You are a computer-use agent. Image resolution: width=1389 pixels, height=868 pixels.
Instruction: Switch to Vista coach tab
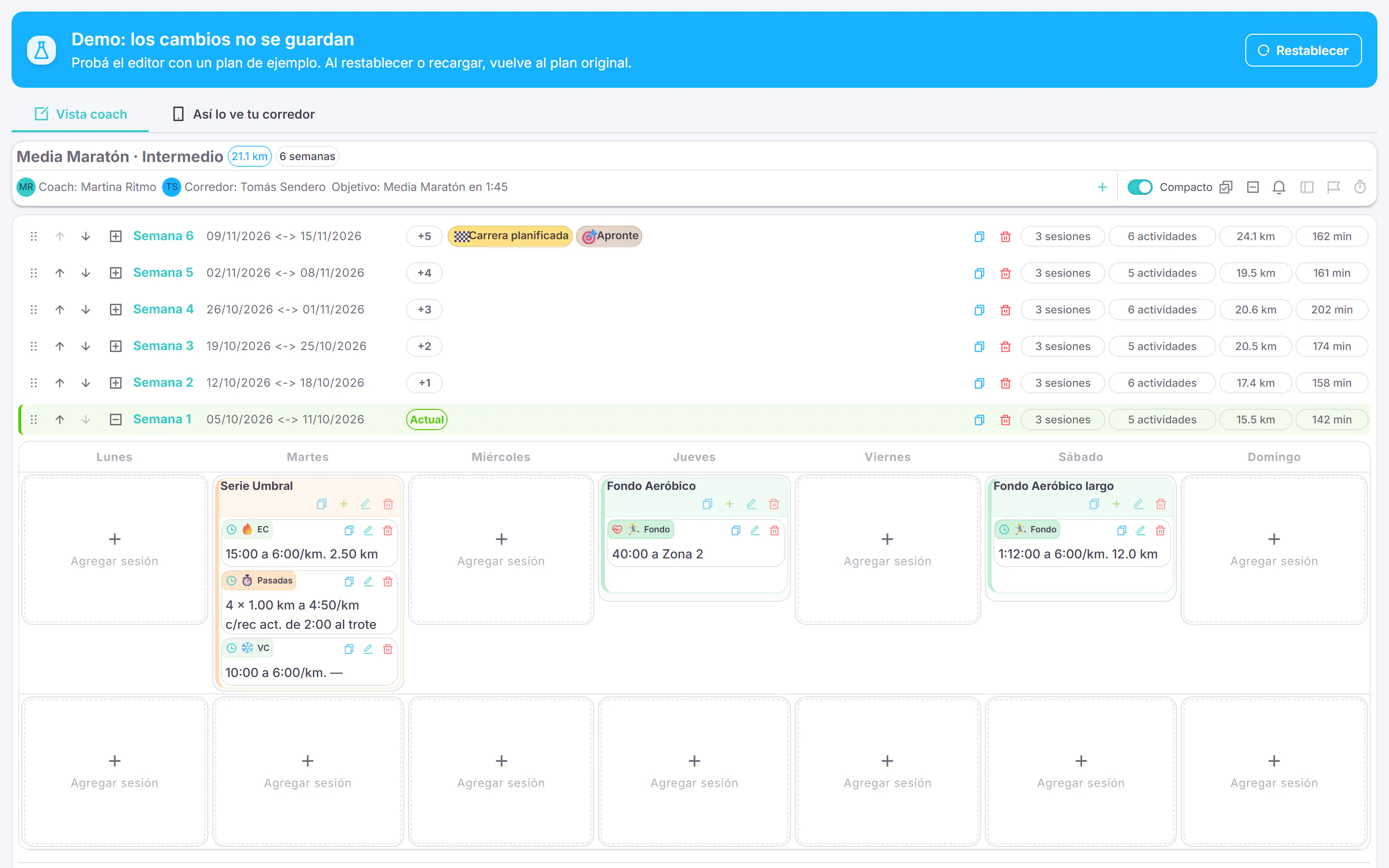pos(81,114)
